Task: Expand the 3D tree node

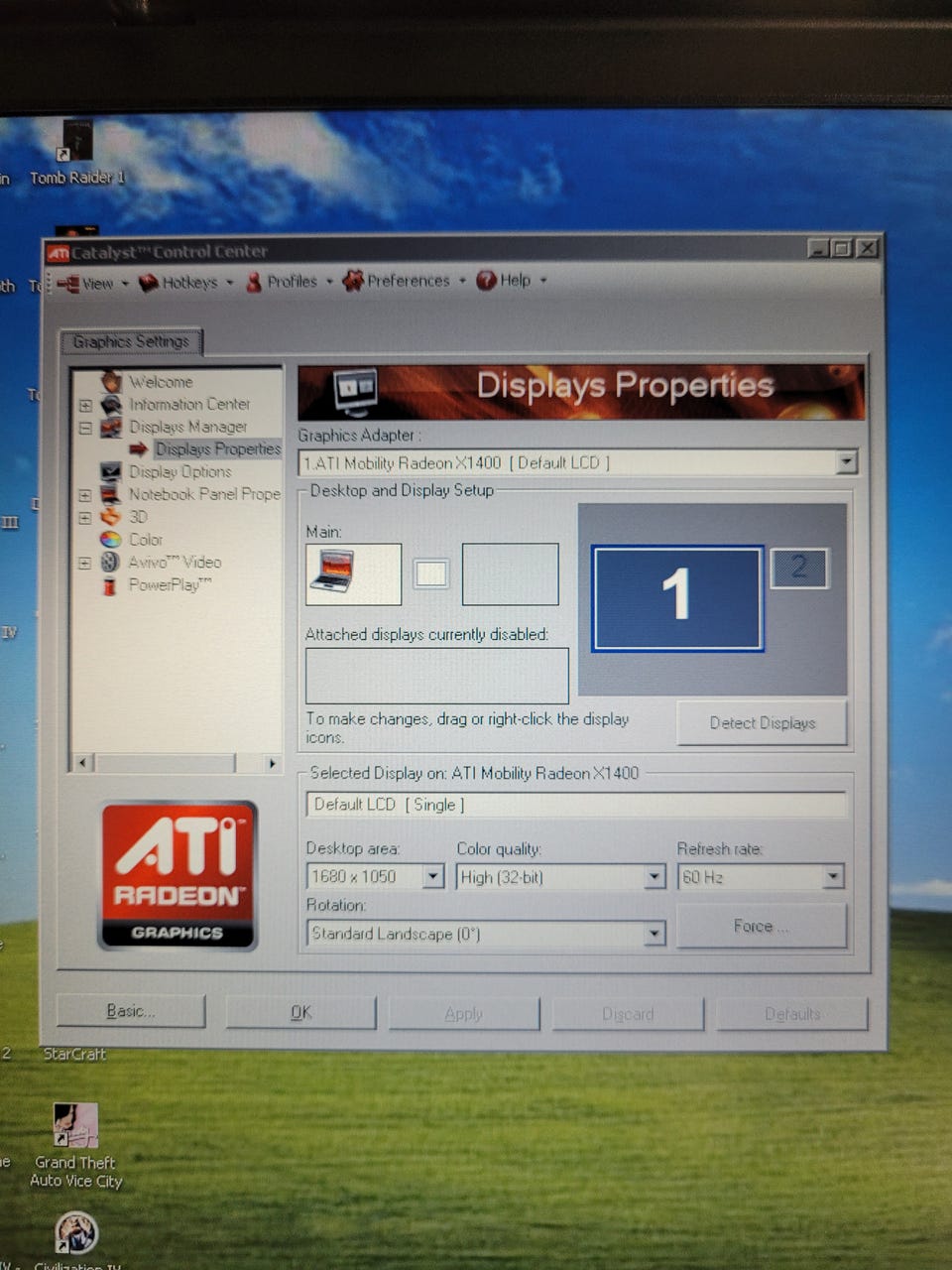Action: pyautogui.click(x=85, y=518)
